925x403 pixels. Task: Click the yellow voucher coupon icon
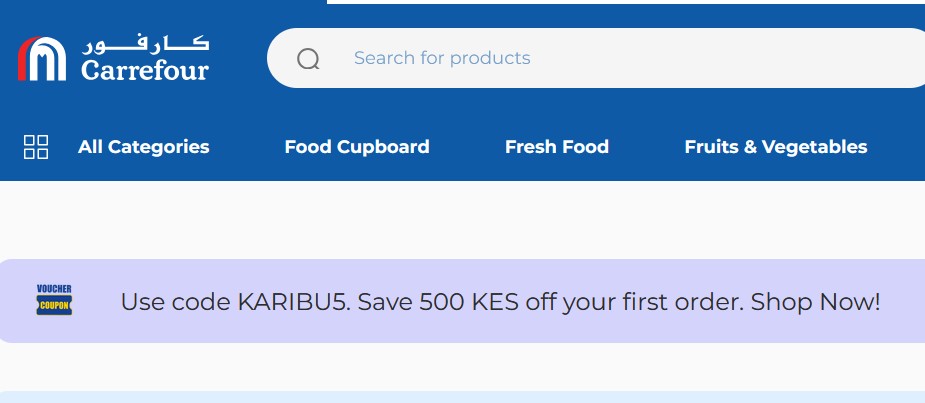coord(54,305)
